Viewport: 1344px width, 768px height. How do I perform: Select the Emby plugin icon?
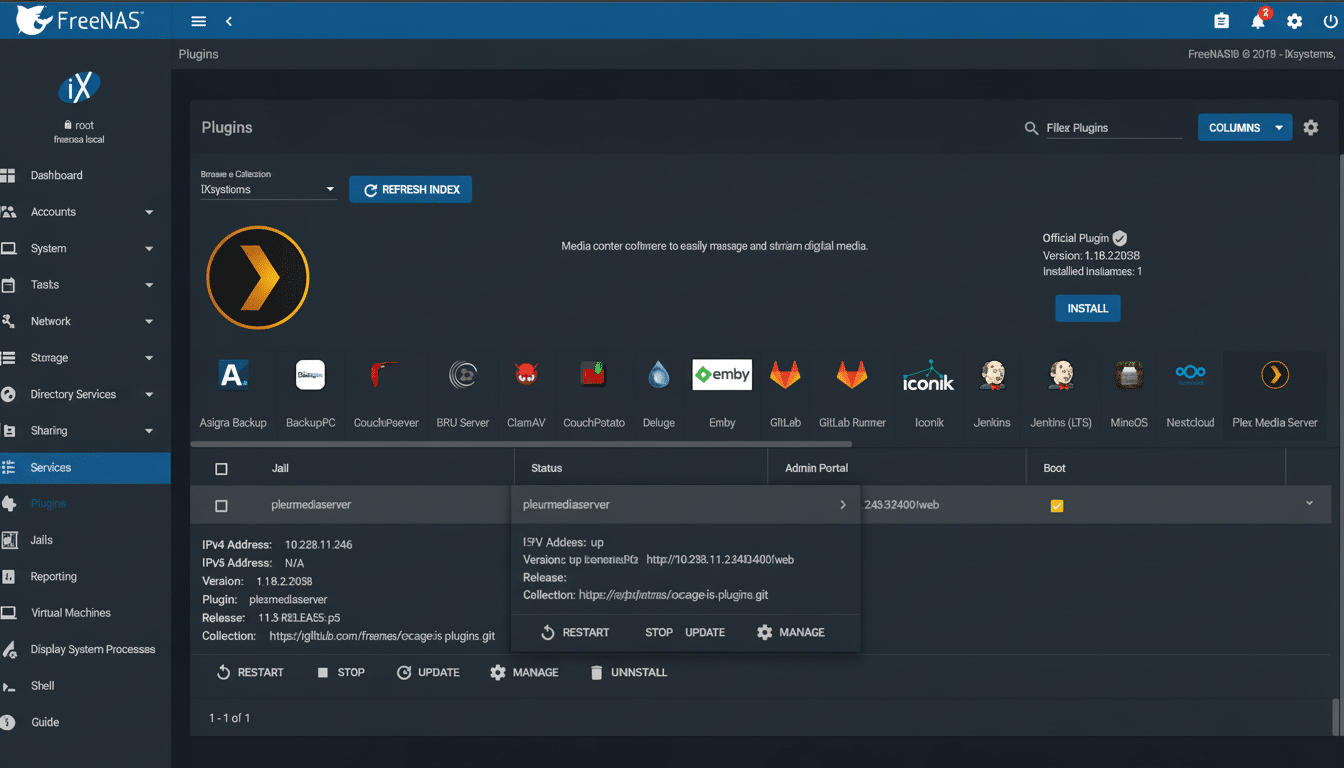click(722, 375)
